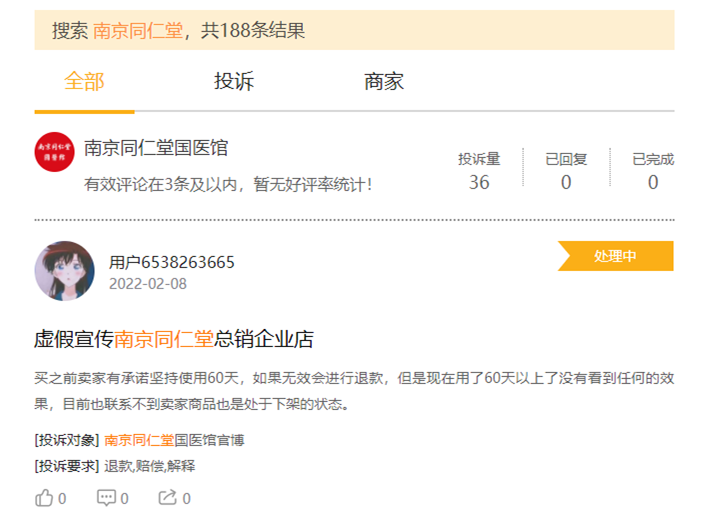Image resolution: width=707 pixels, height=519 pixels.
Task: Click the 处理中 status badge
Action: pyautogui.click(x=615, y=256)
